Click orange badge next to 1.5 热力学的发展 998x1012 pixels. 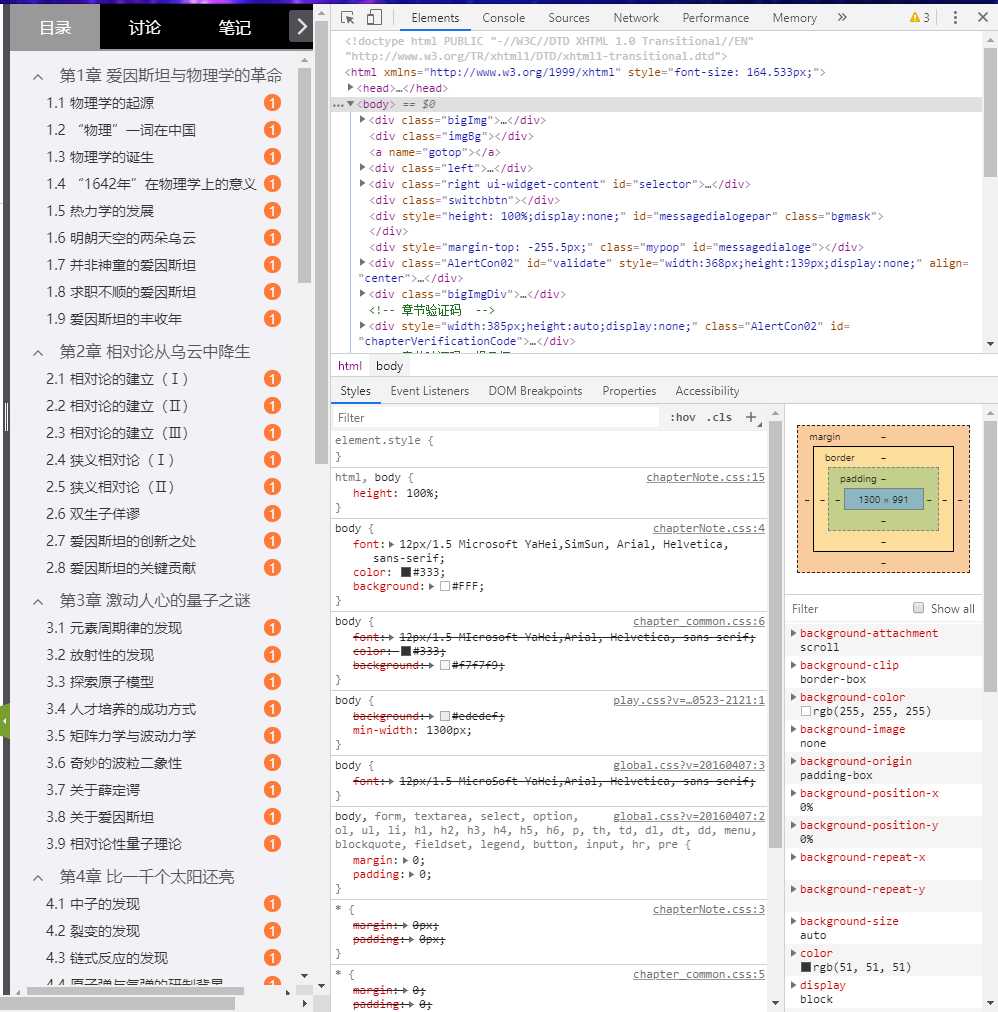click(x=272, y=211)
